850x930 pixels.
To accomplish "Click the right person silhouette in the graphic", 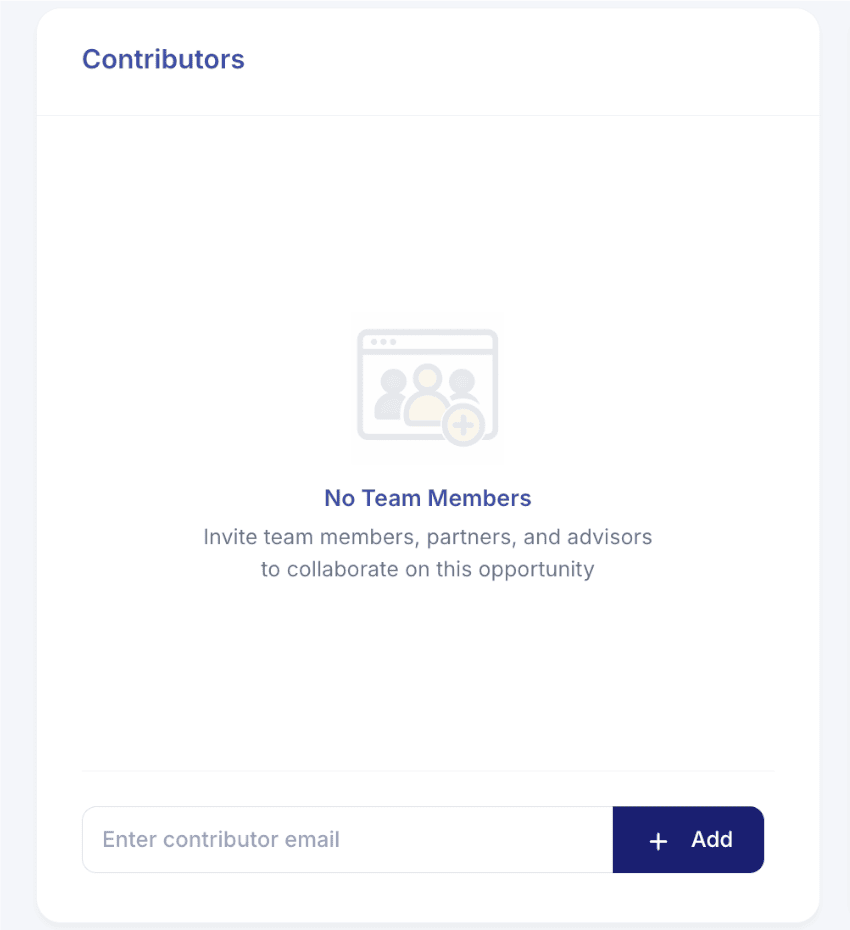I will click(461, 385).
